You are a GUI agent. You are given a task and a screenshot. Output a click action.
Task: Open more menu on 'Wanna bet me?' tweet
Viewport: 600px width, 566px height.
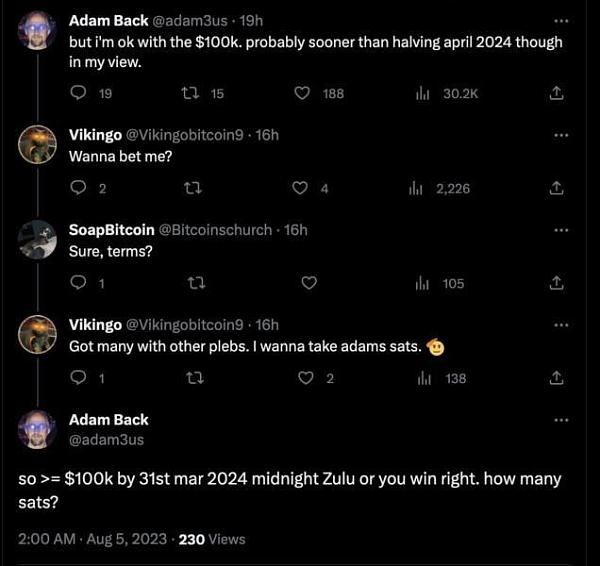click(560, 135)
